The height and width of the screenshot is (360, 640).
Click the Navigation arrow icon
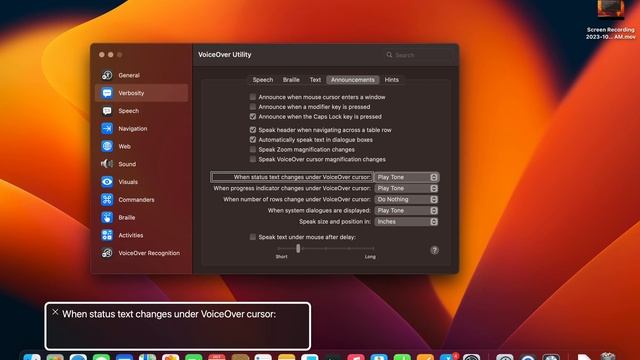click(x=107, y=129)
